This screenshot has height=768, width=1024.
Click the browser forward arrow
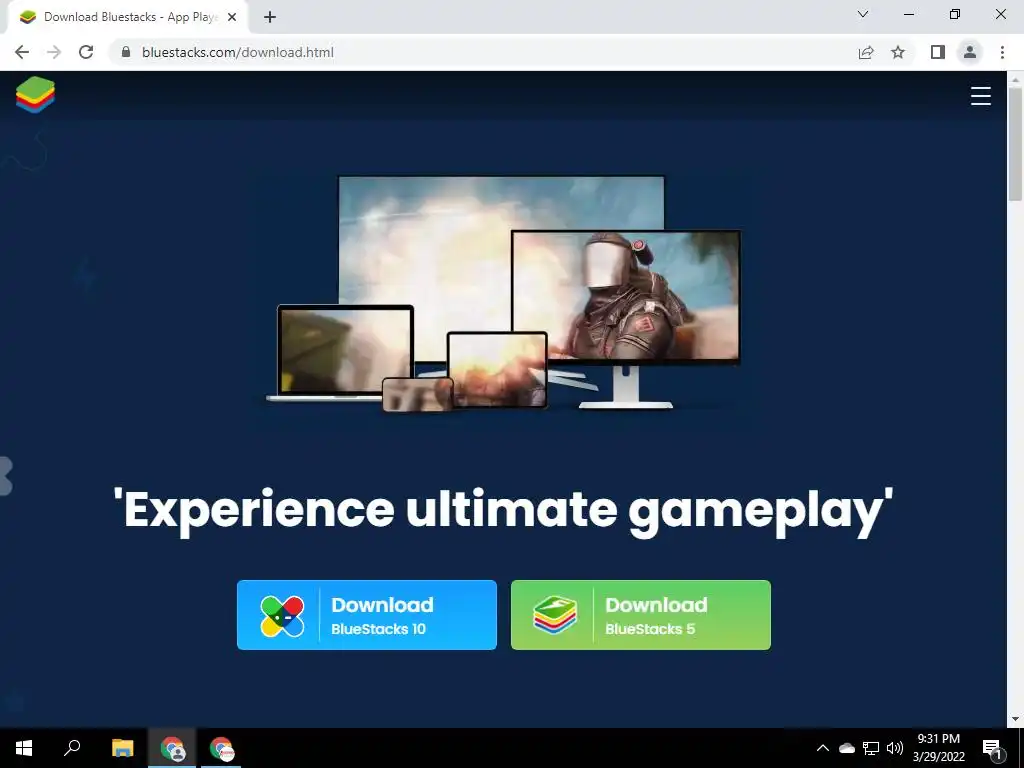(54, 52)
